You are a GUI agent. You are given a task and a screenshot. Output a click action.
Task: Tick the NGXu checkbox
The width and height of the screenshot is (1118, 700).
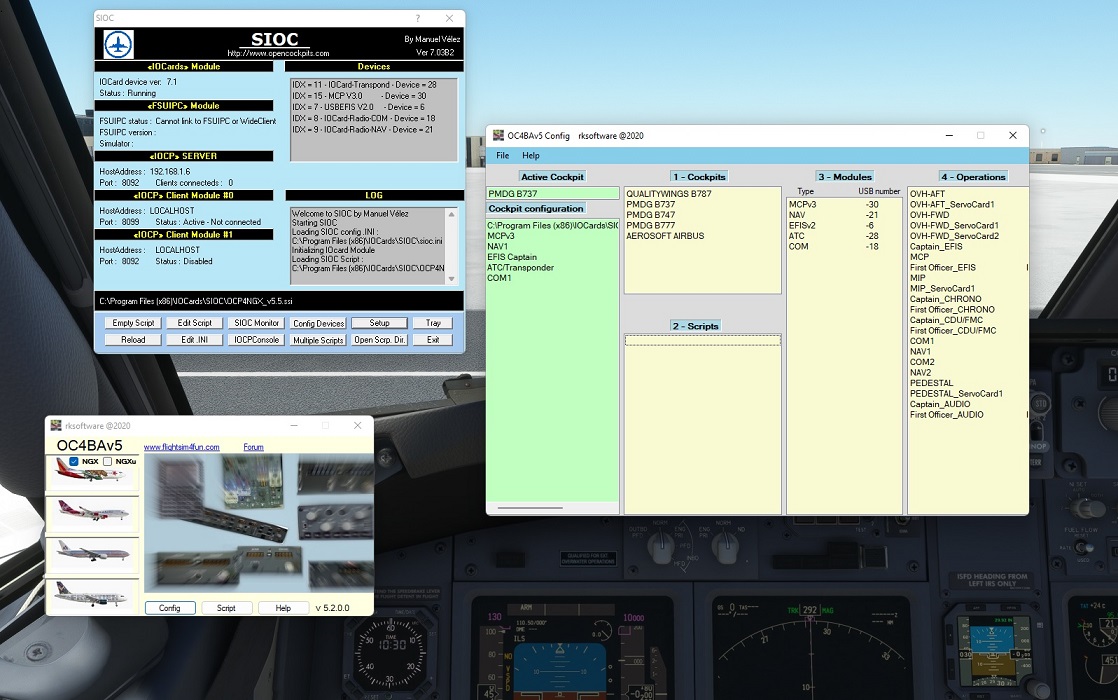(x=107, y=461)
